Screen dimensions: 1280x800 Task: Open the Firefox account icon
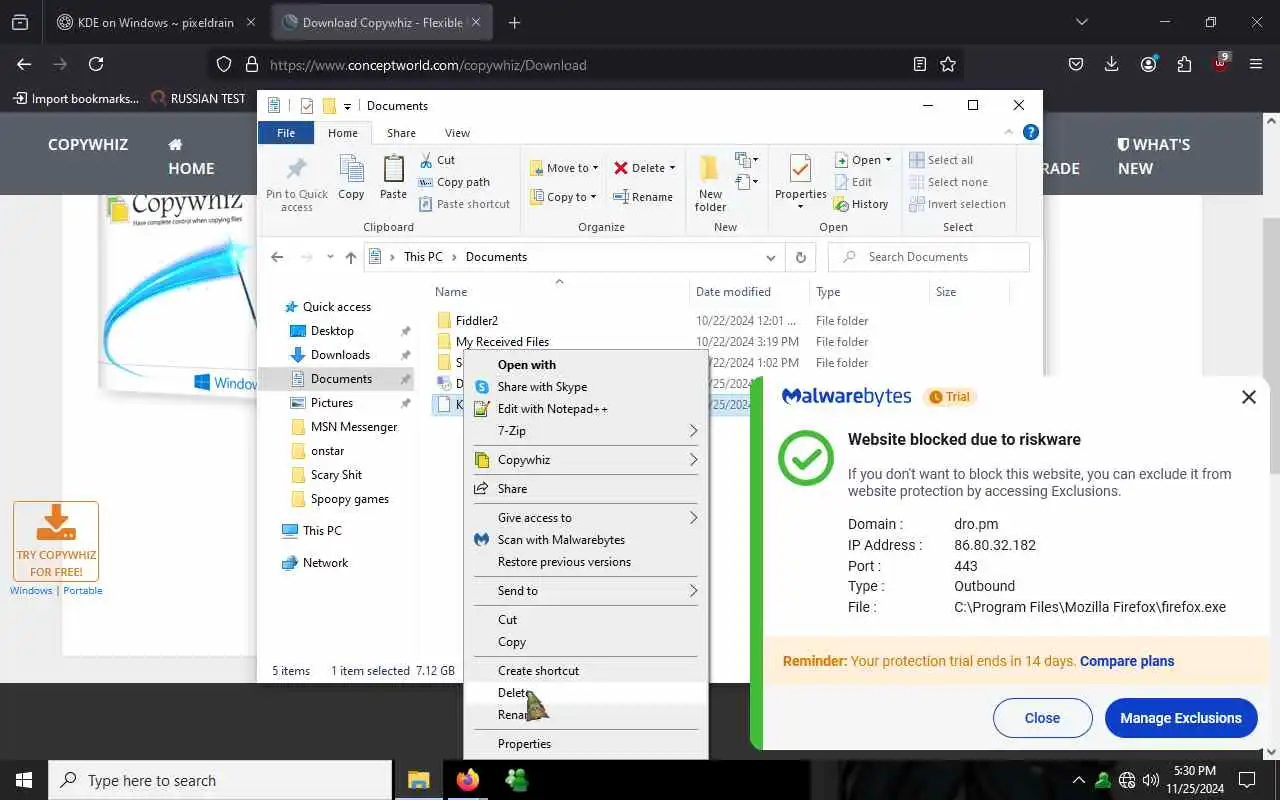tap(1148, 64)
